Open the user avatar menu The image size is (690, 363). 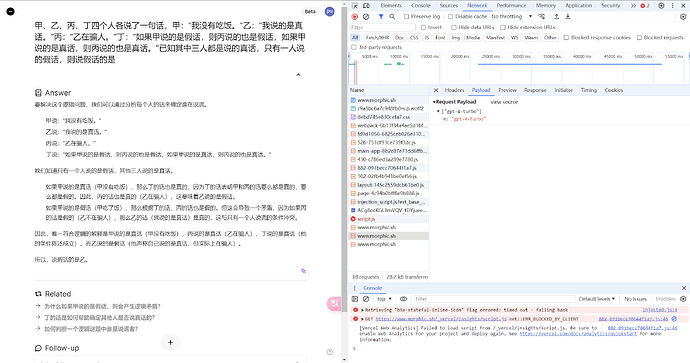coord(330,11)
